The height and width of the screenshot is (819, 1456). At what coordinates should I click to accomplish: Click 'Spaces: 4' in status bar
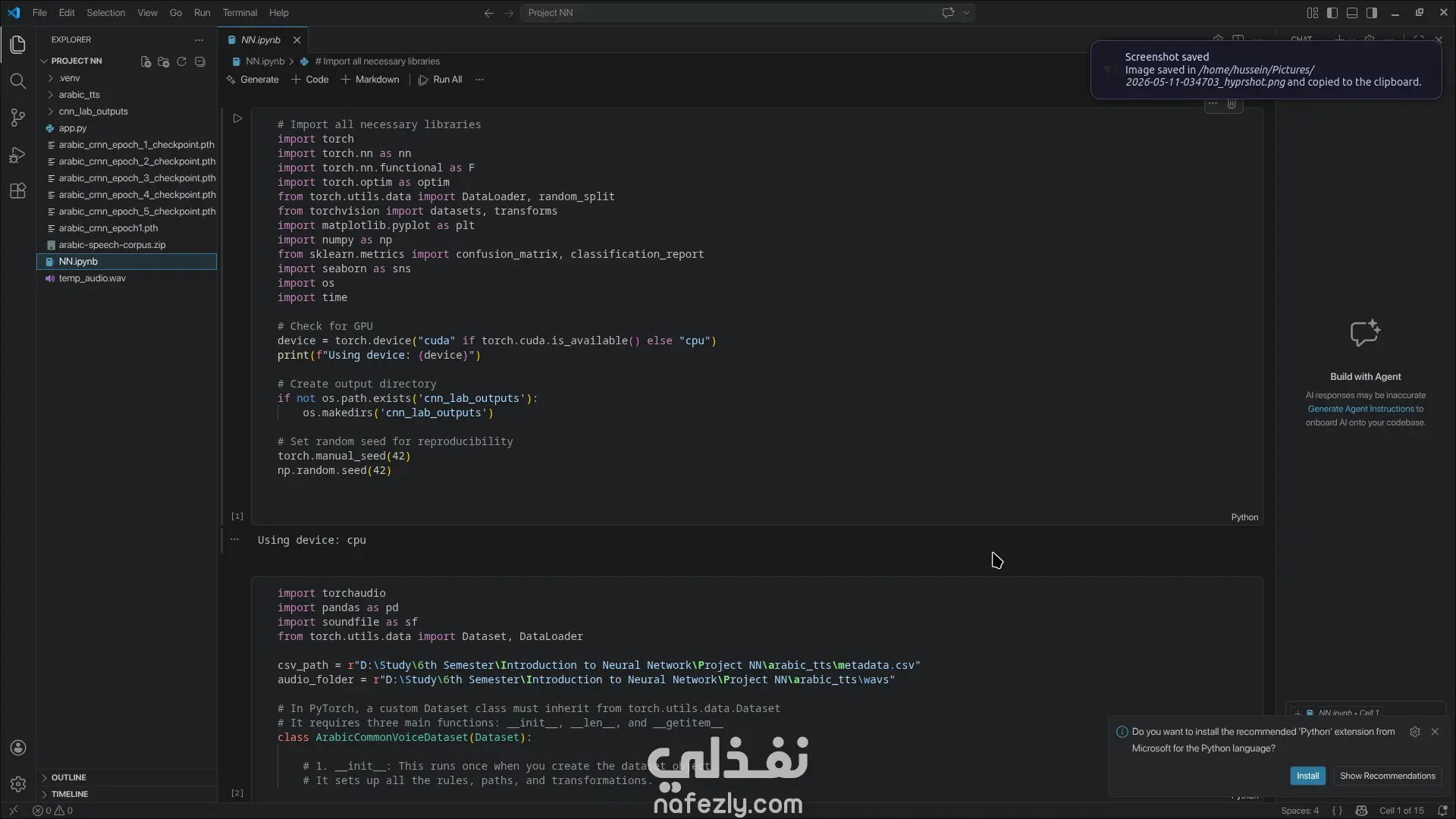tap(1300, 811)
